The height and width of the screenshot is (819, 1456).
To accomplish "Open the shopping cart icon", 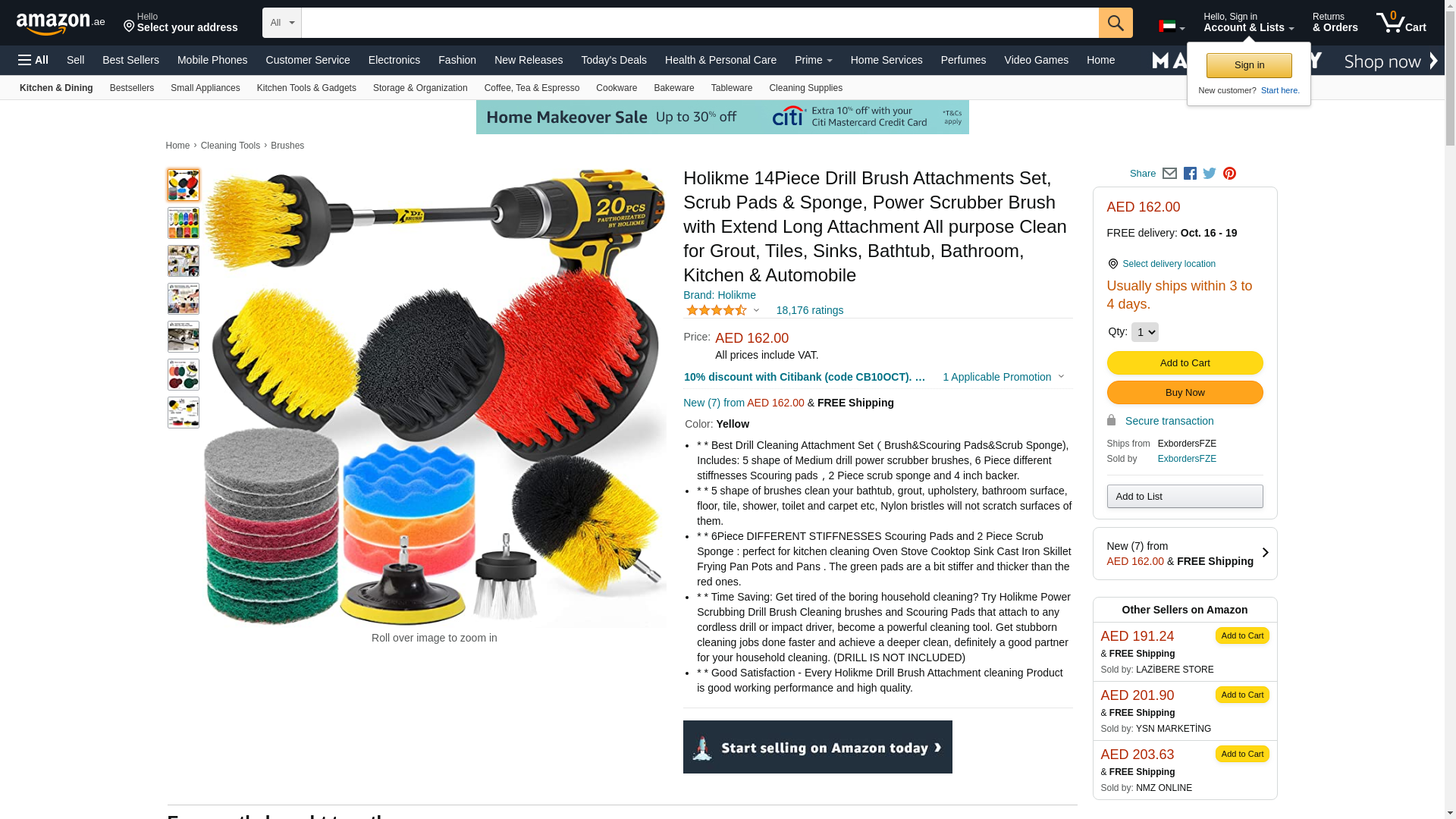I will click(1401, 22).
